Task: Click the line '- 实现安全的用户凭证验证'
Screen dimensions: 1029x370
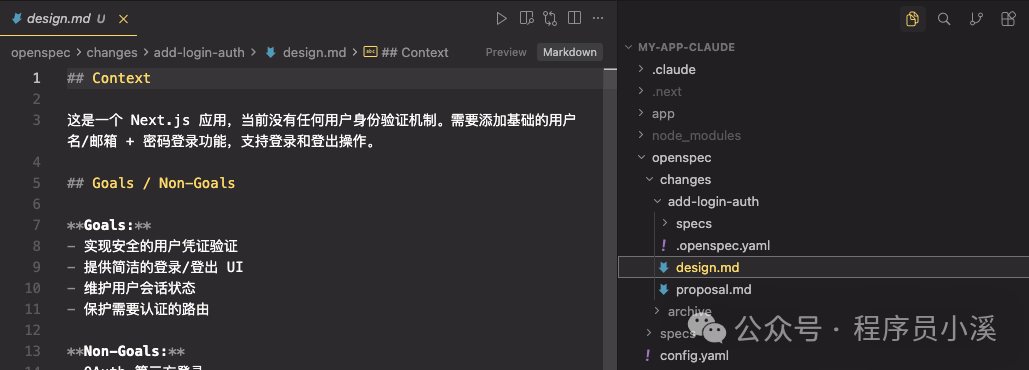Action: [152, 246]
